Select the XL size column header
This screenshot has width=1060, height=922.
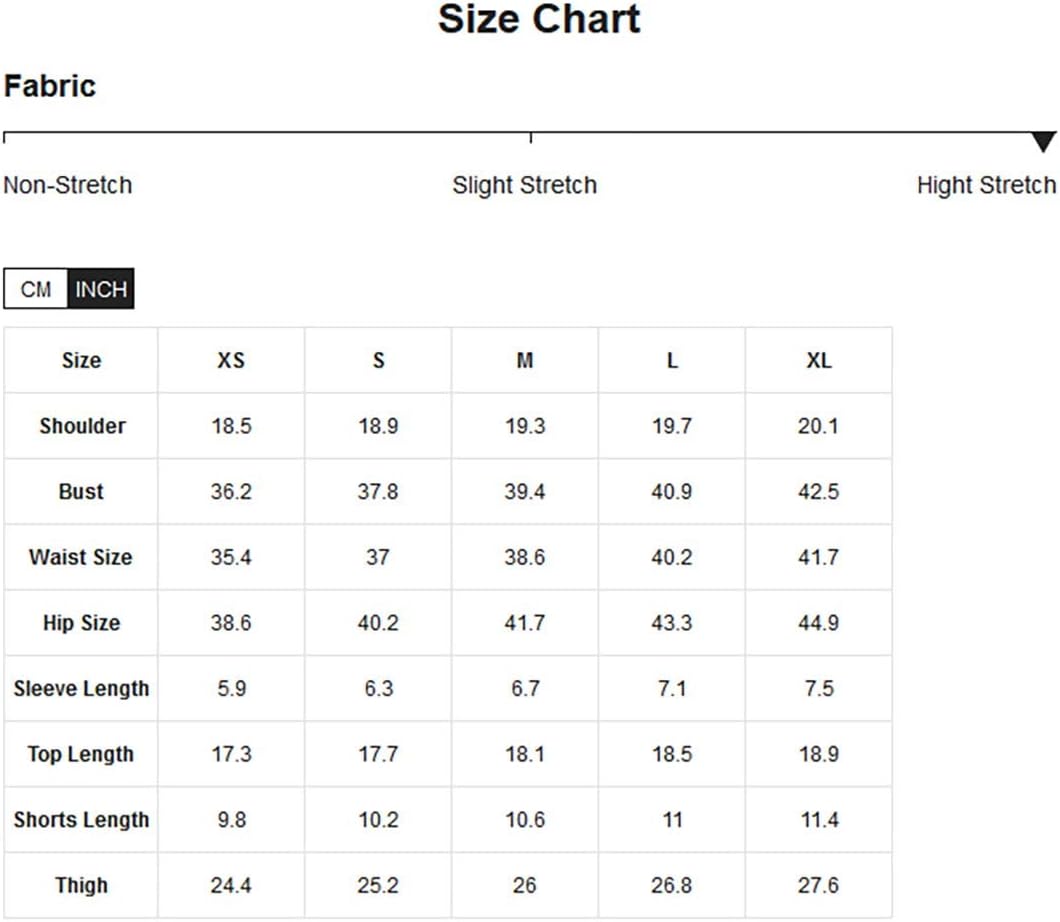point(819,360)
